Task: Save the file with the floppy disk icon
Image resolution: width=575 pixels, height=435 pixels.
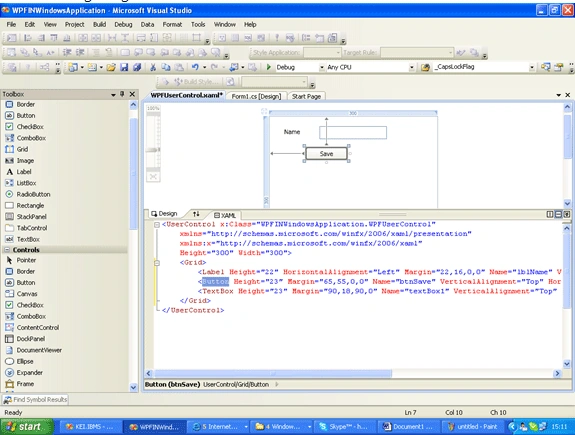Action: click(x=124, y=67)
